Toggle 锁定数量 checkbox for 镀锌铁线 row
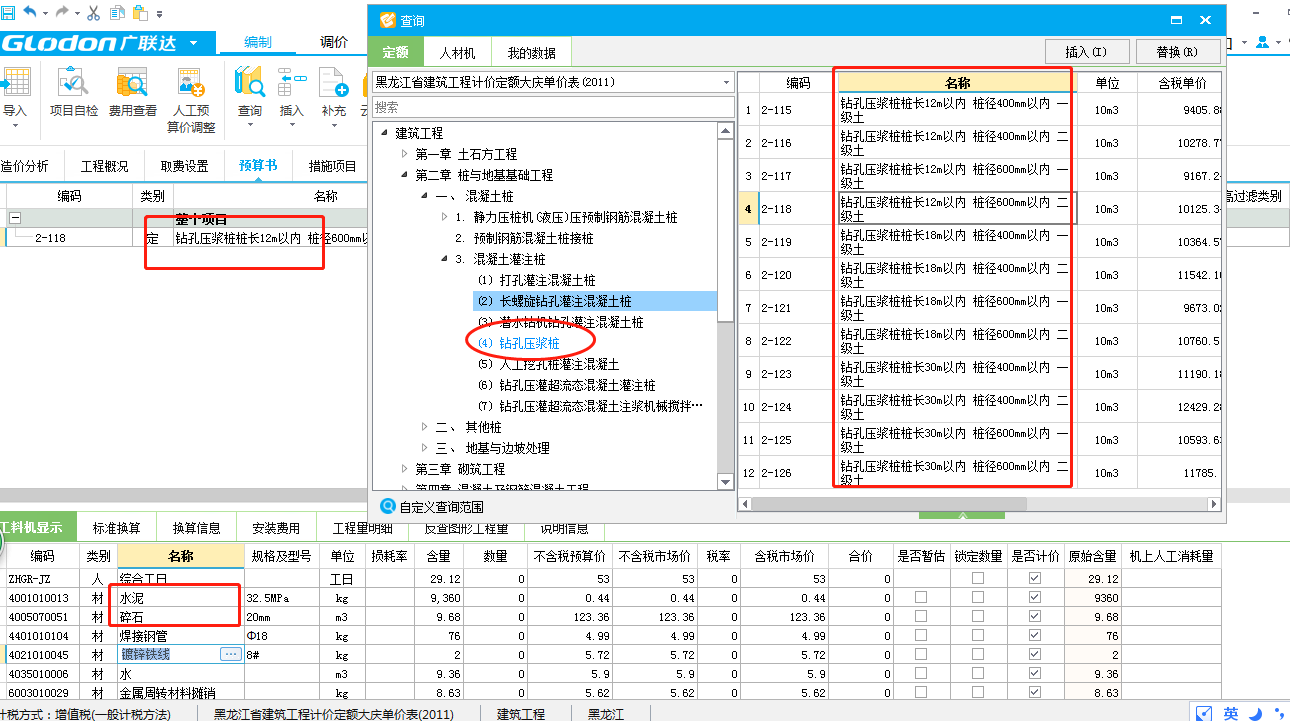Viewport: 1290px width, 721px height. tap(978, 654)
